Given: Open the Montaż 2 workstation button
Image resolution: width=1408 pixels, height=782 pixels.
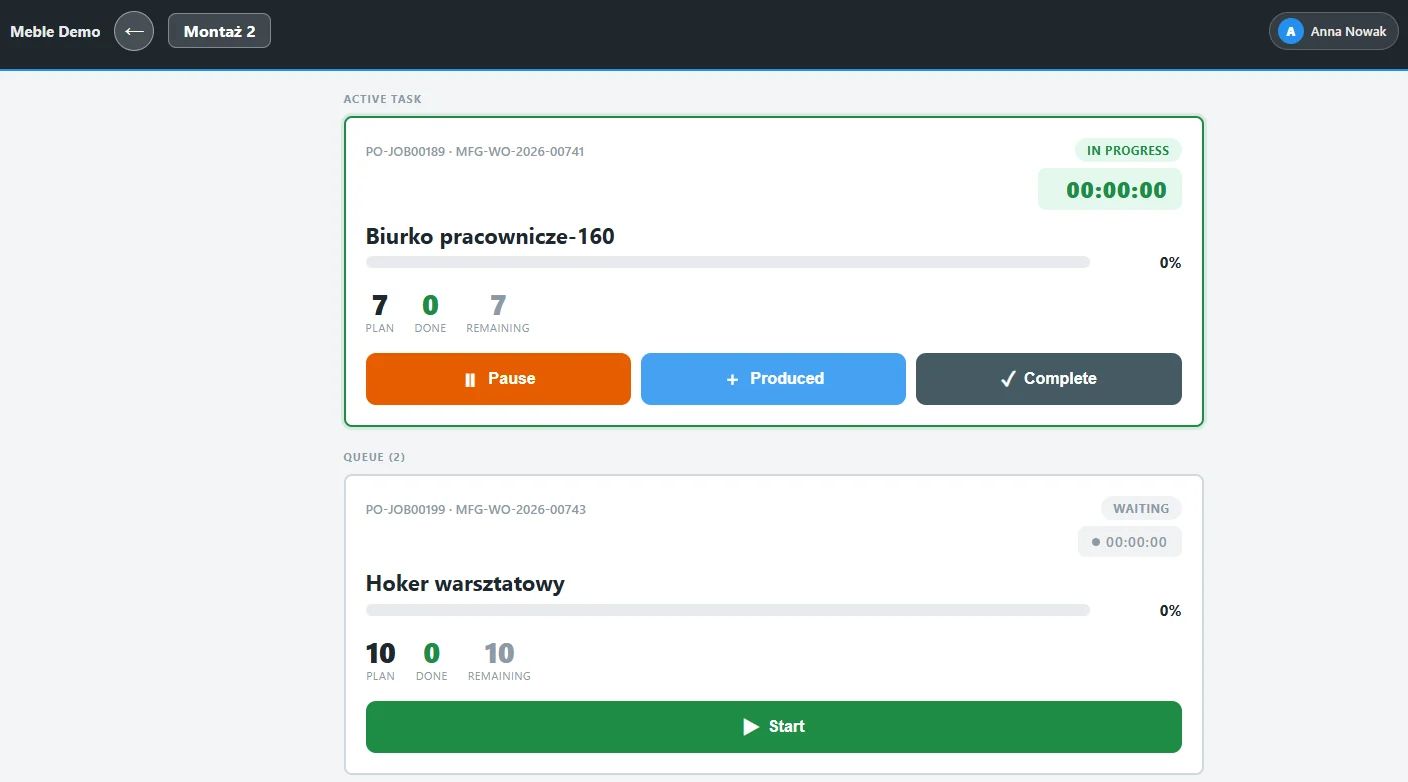Looking at the screenshot, I should pos(219,31).
